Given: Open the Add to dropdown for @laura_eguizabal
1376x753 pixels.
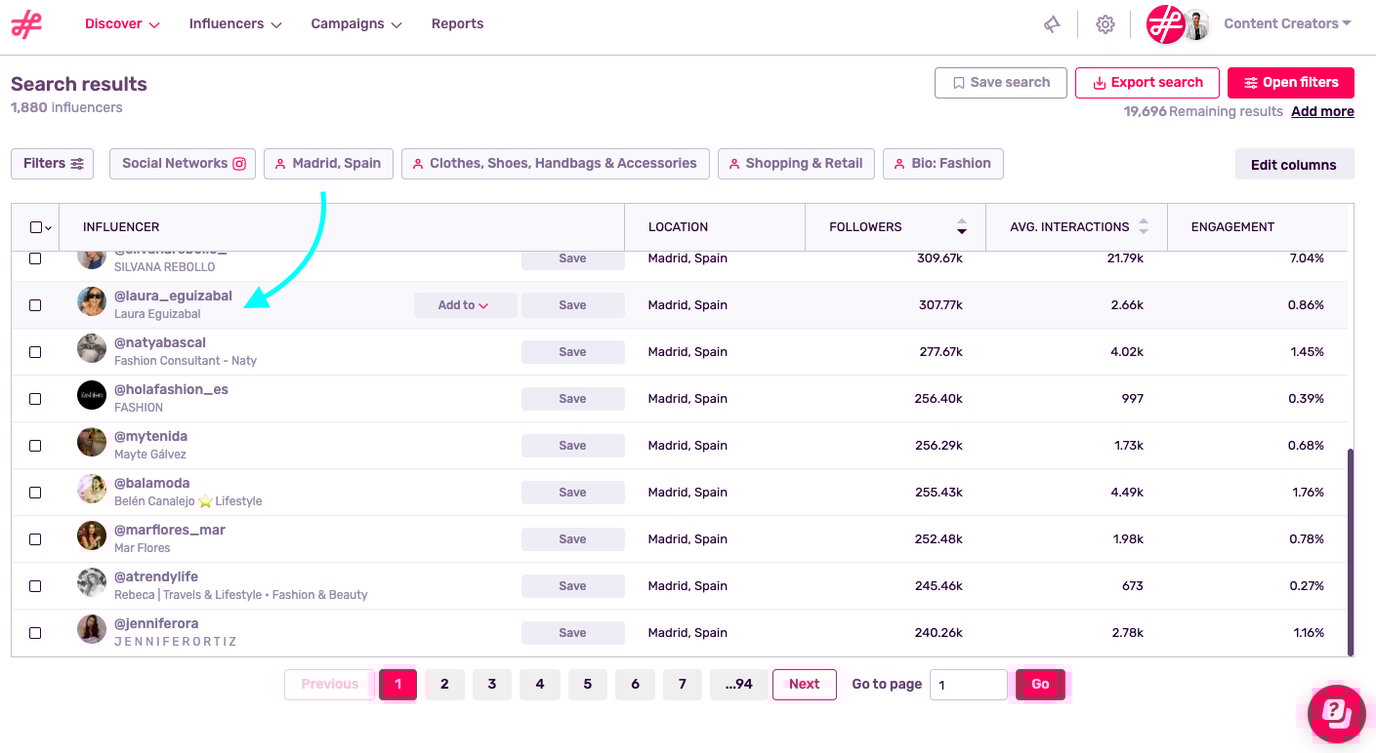Looking at the screenshot, I should 465,305.
